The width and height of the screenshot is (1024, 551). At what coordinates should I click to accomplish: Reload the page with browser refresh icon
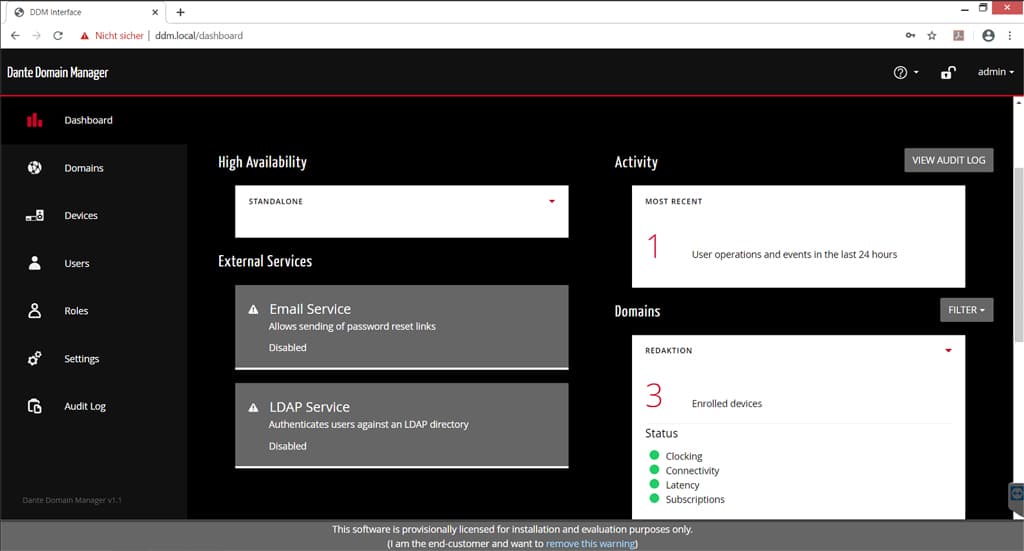58,36
